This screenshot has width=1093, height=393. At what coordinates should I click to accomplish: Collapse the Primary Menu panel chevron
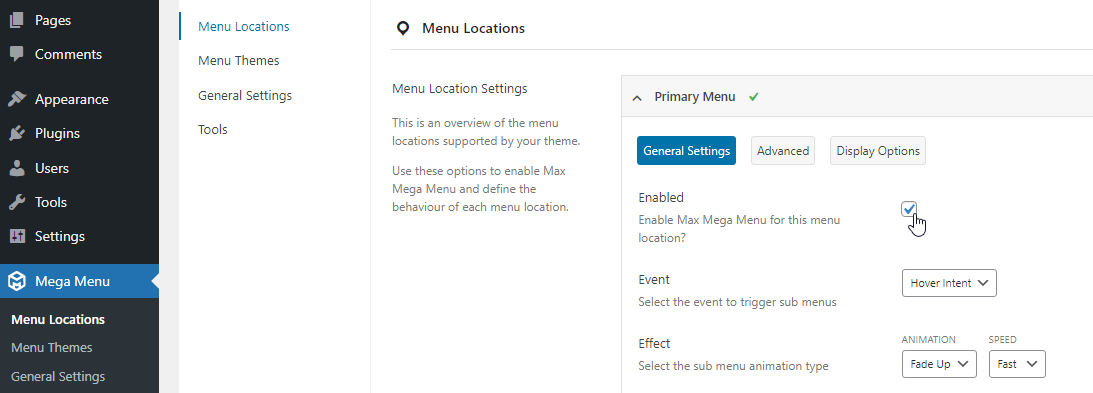(636, 98)
